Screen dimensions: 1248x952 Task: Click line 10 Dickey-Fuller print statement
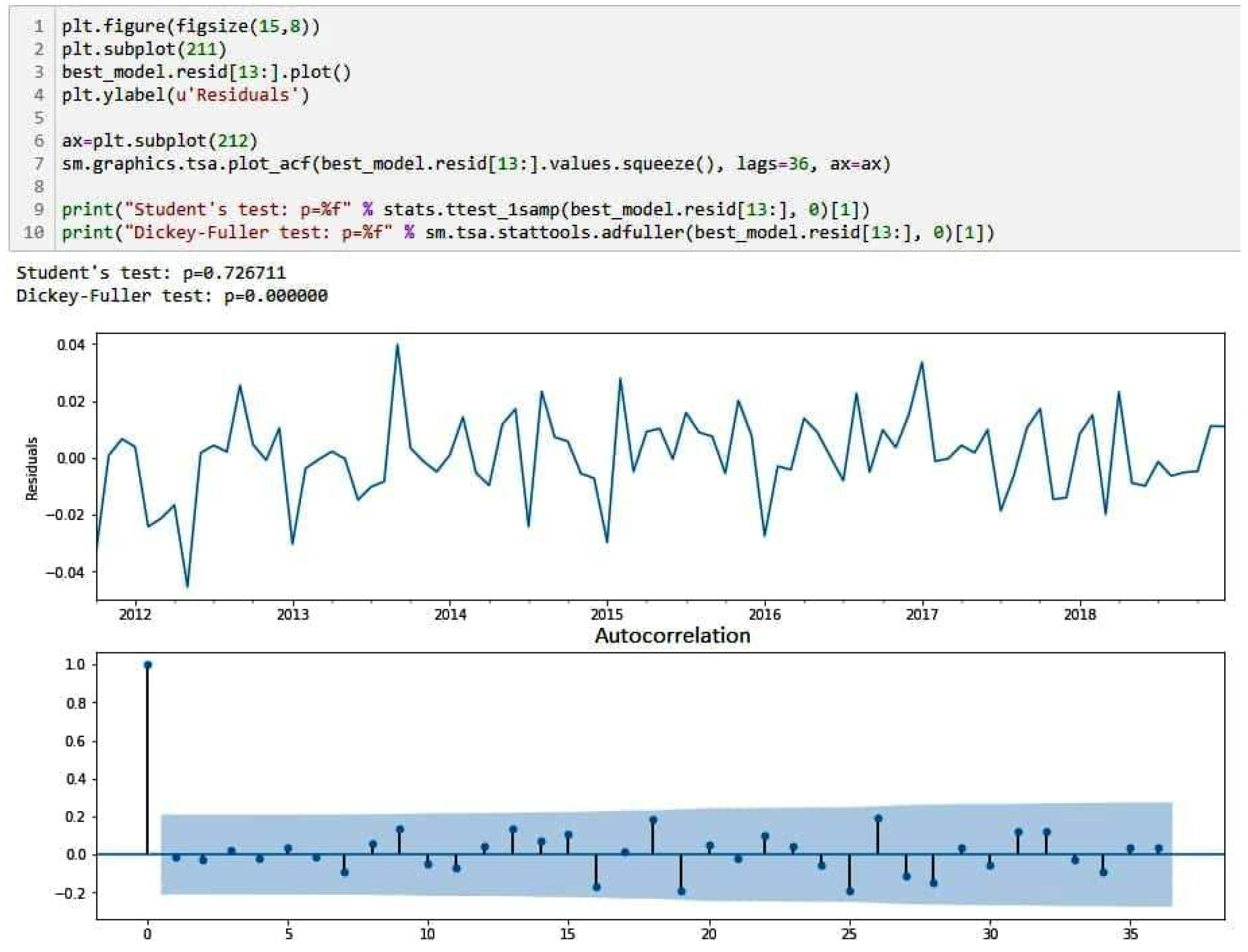(527, 233)
